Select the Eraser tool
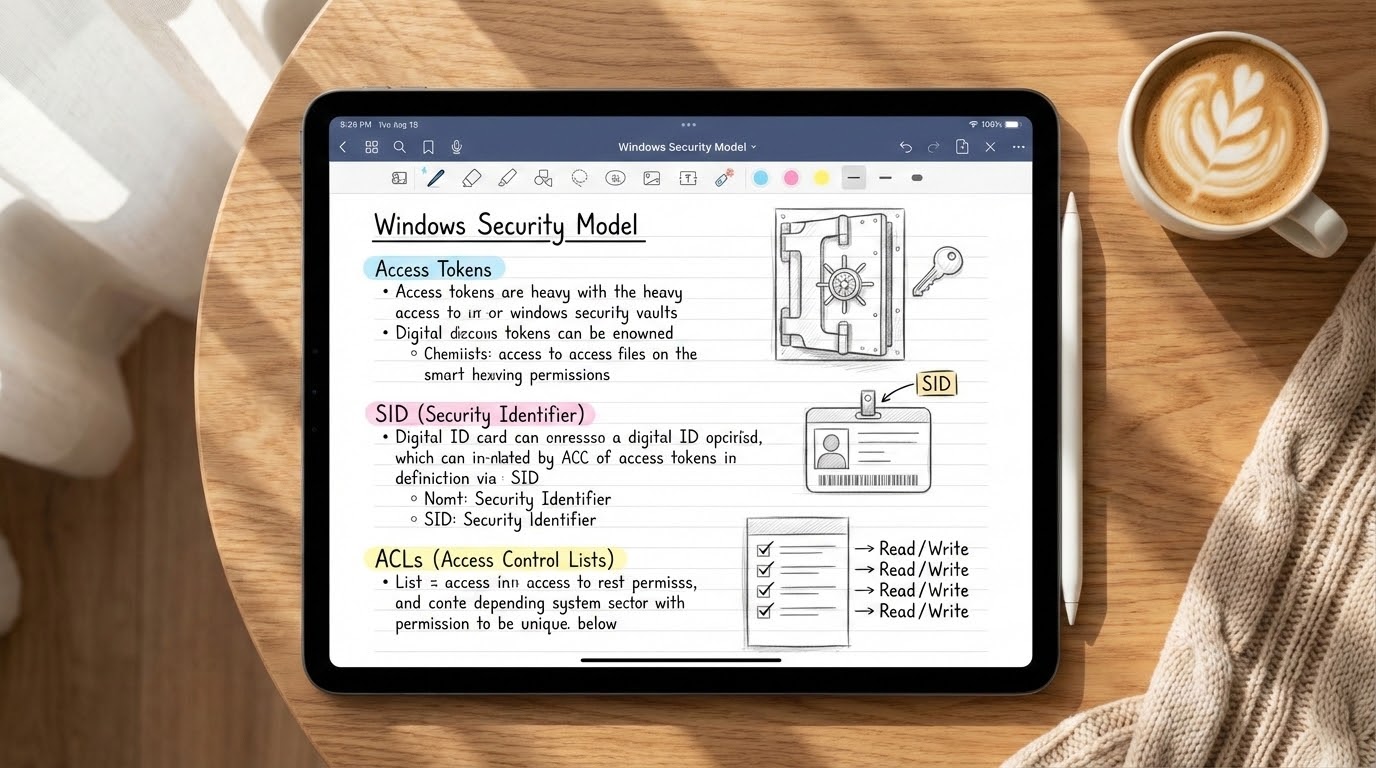 [471, 178]
